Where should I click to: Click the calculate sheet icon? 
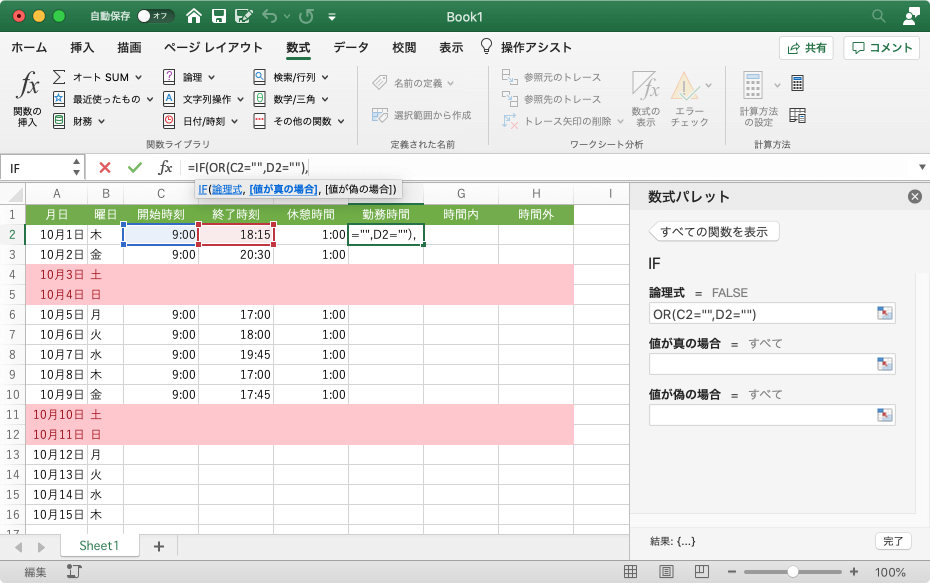[798, 115]
